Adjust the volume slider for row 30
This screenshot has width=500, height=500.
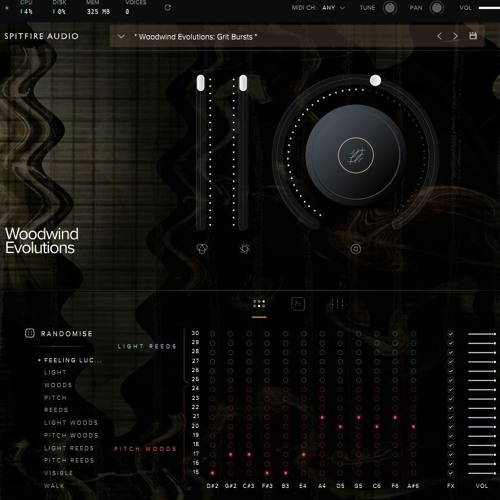(x=482, y=334)
